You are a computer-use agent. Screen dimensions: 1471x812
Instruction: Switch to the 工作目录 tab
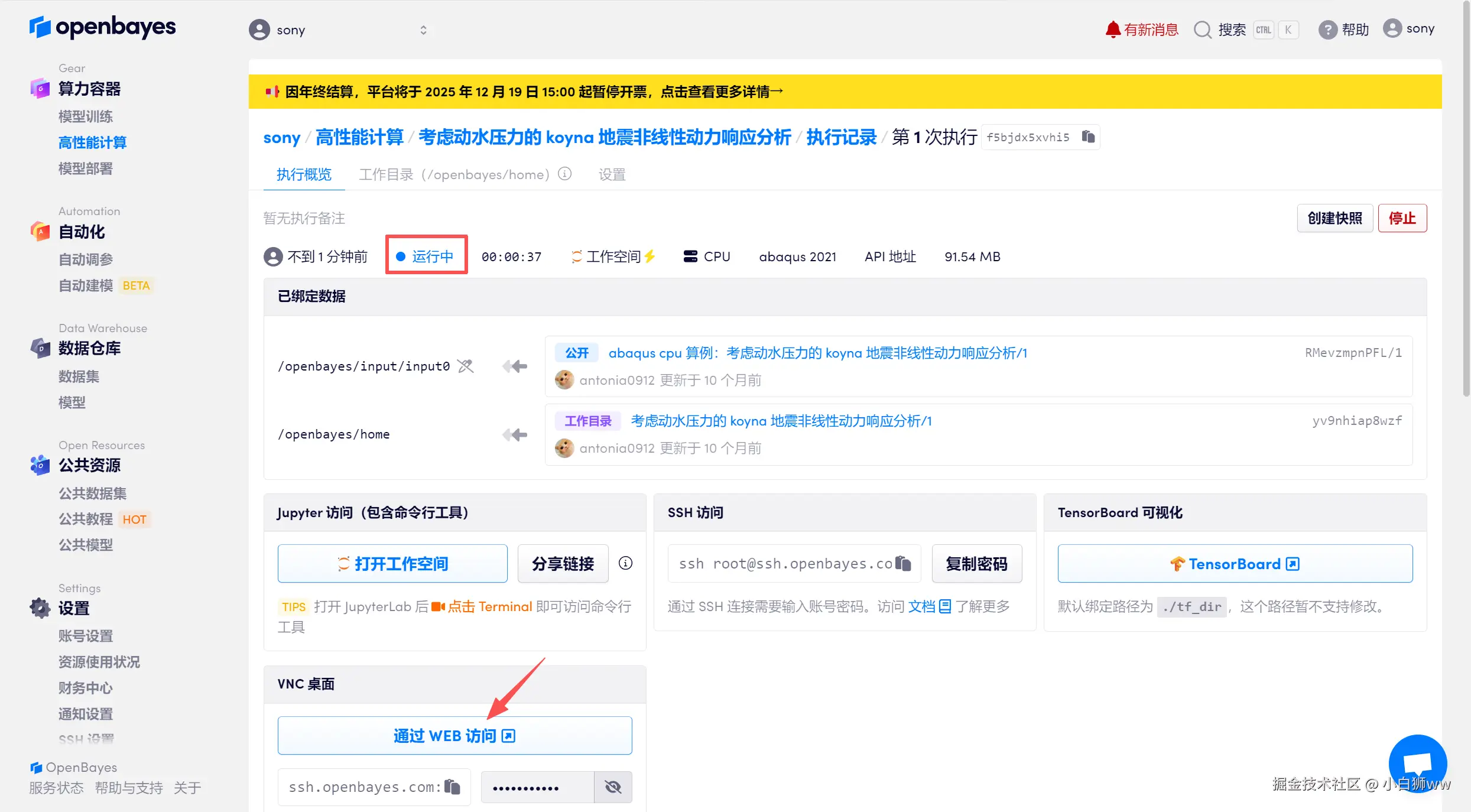coord(453,174)
